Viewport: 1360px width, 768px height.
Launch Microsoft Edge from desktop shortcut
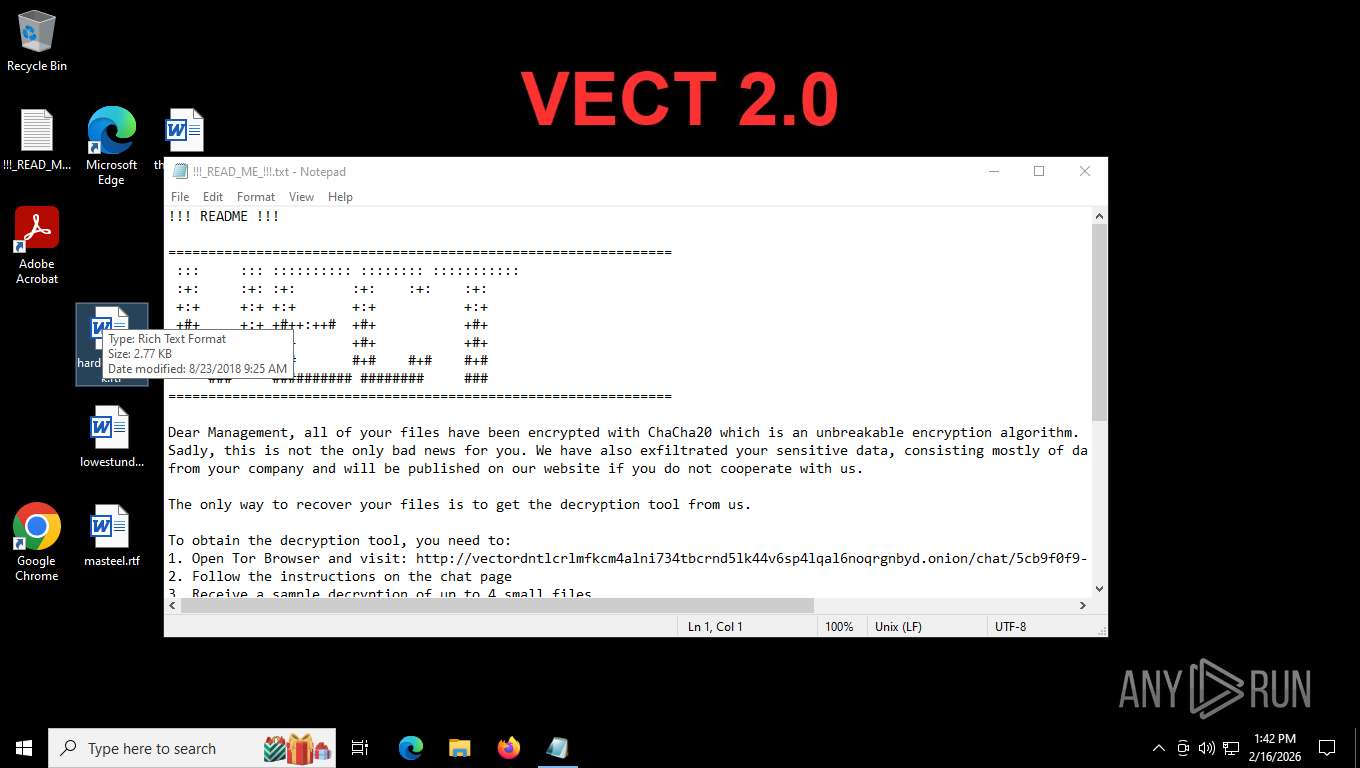pyautogui.click(x=111, y=146)
